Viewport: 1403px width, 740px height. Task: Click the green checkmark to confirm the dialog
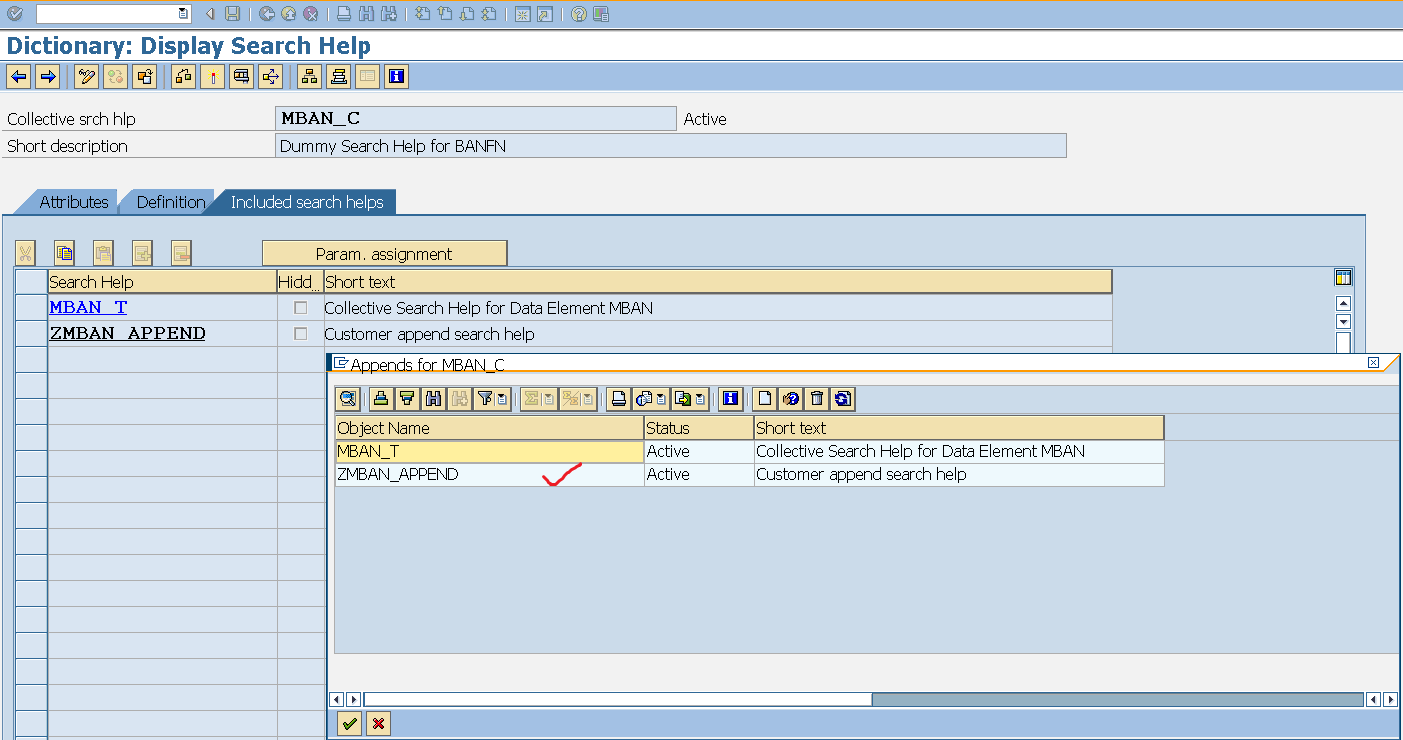348,723
